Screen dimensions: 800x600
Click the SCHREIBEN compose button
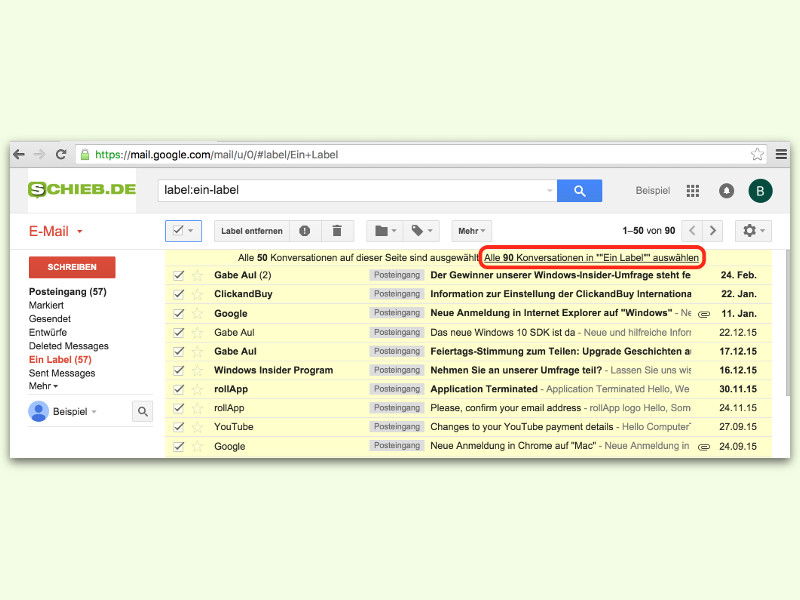[72, 267]
